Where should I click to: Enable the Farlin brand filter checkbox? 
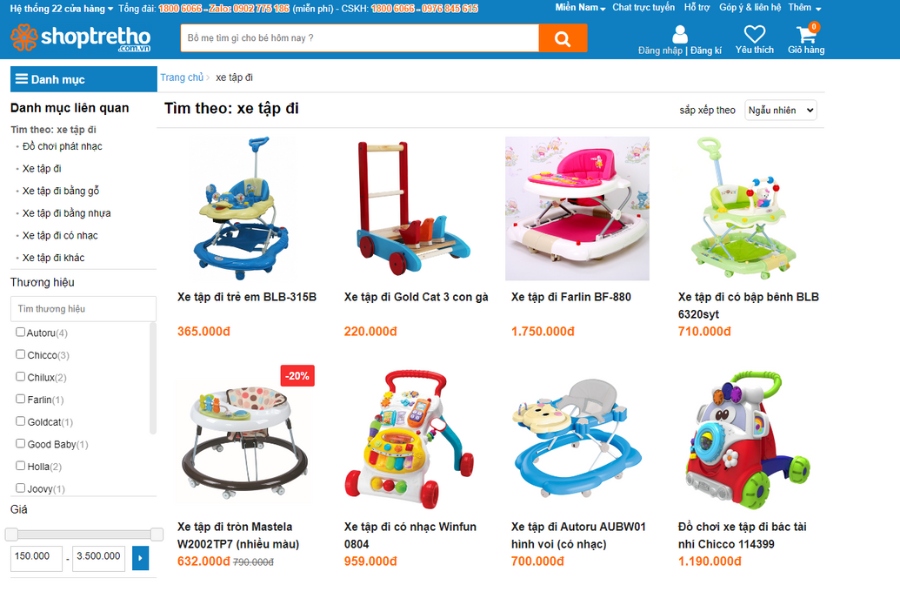(21, 398)
